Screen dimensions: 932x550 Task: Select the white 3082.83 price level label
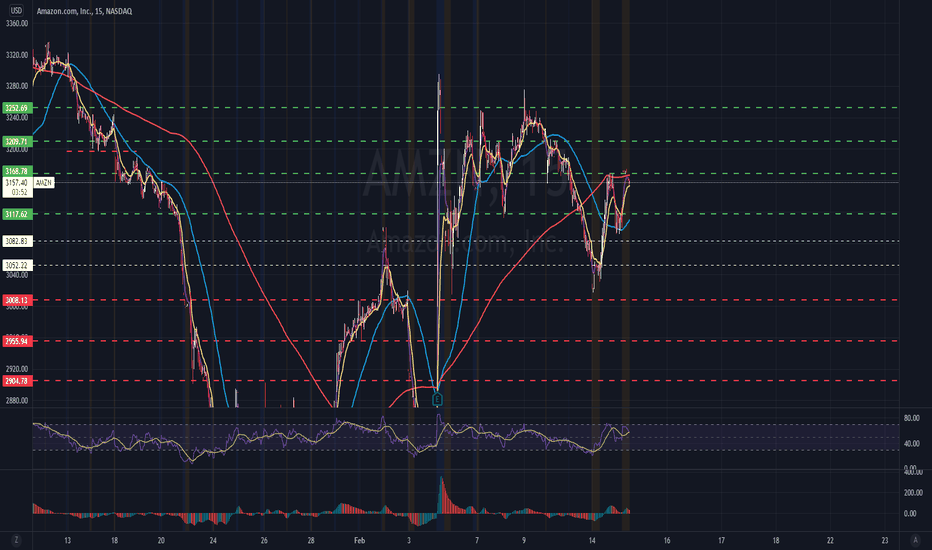pyautogui.click(x=17, y=241)
